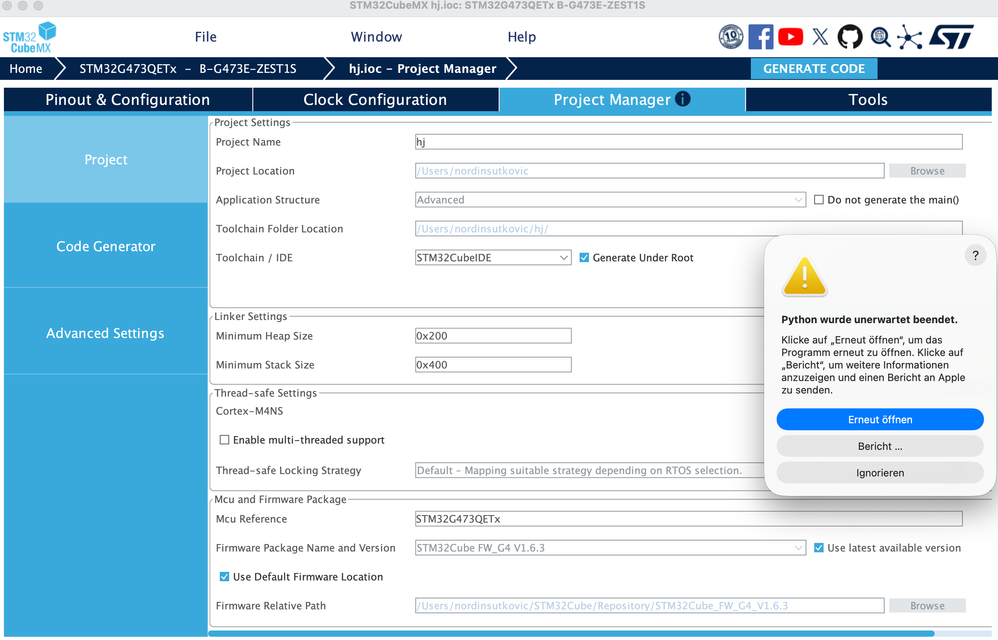Uncheck Use latest available version

(x=819, y=548)
